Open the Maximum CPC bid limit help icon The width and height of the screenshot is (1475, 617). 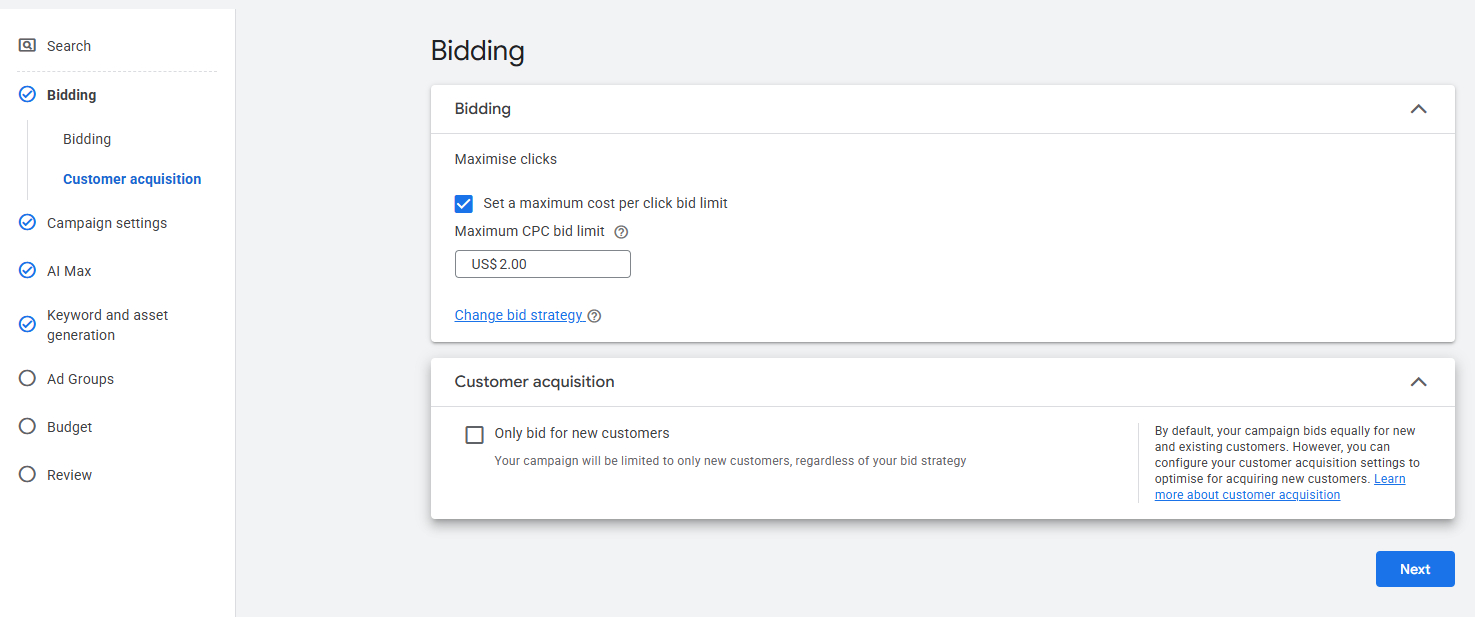tap(621, 232)
